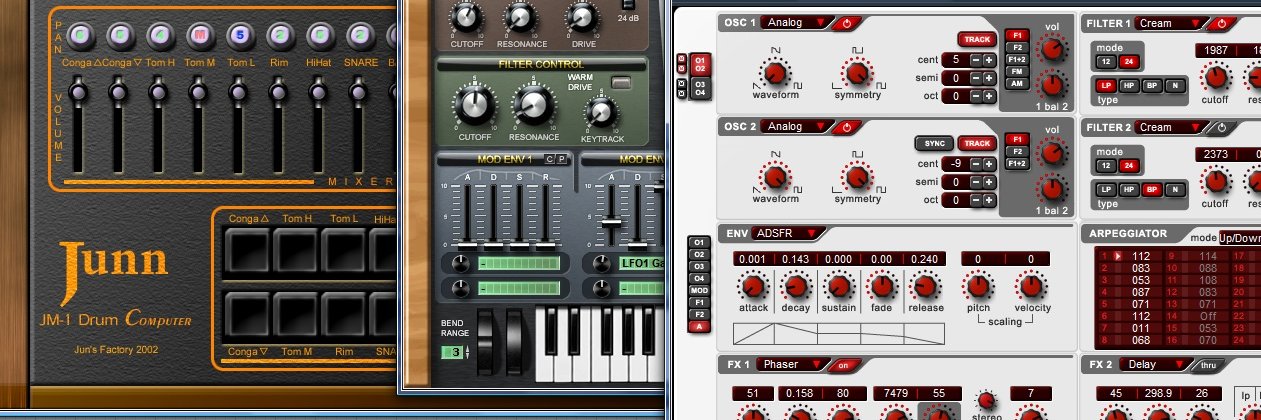Toggle the OSC 2 power button

[x=846, y=127]
